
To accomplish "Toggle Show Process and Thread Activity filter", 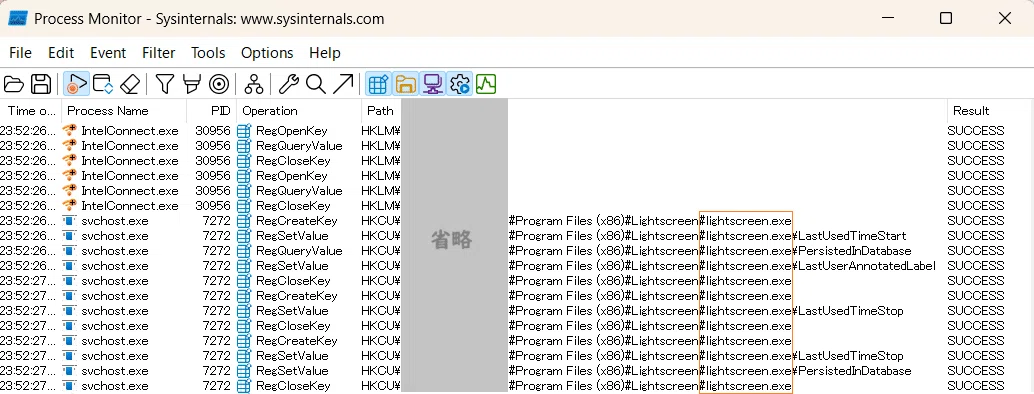I will click(x=460, y=84).
